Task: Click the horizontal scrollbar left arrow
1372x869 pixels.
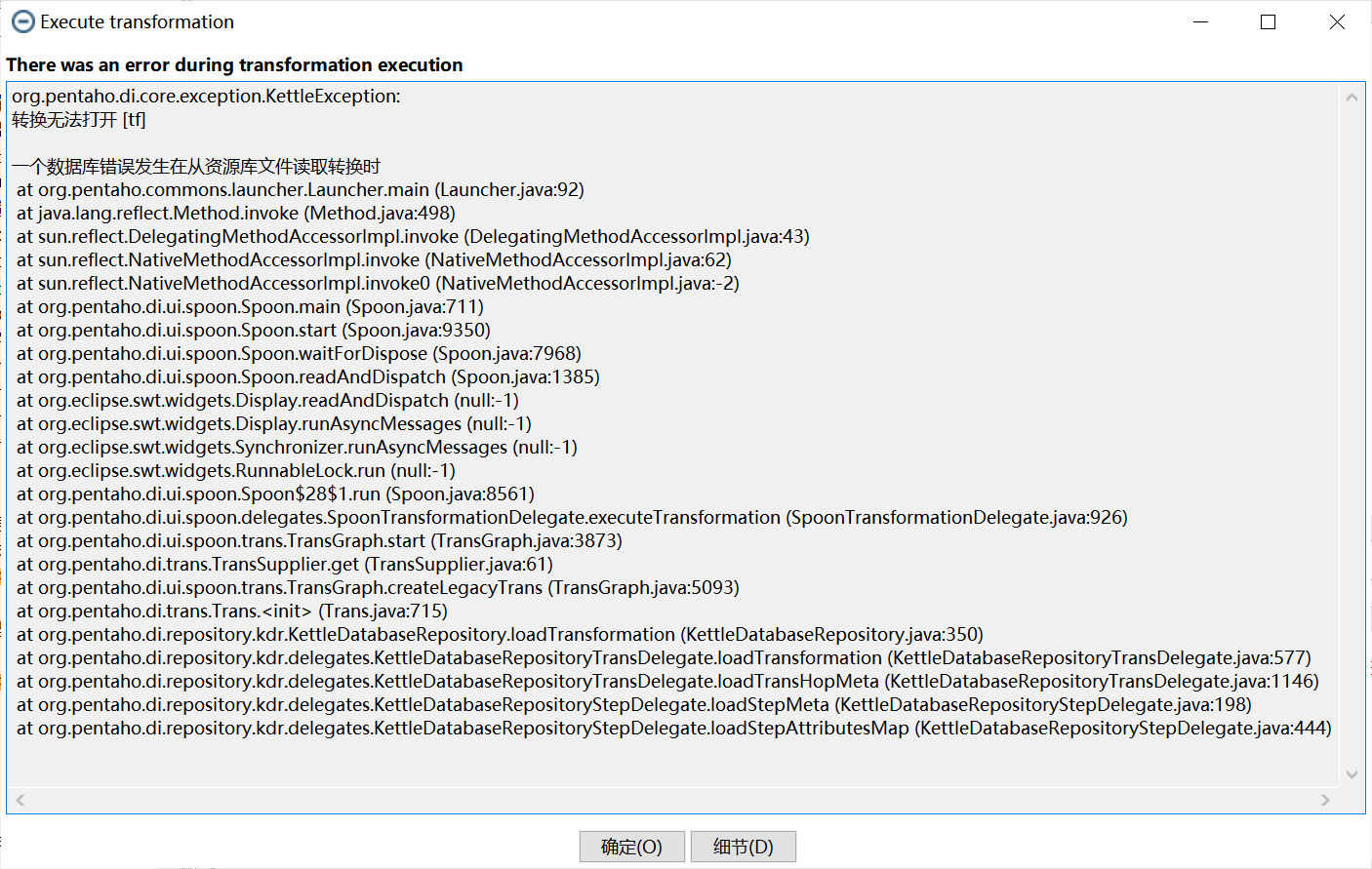Action: pos(20,800)
